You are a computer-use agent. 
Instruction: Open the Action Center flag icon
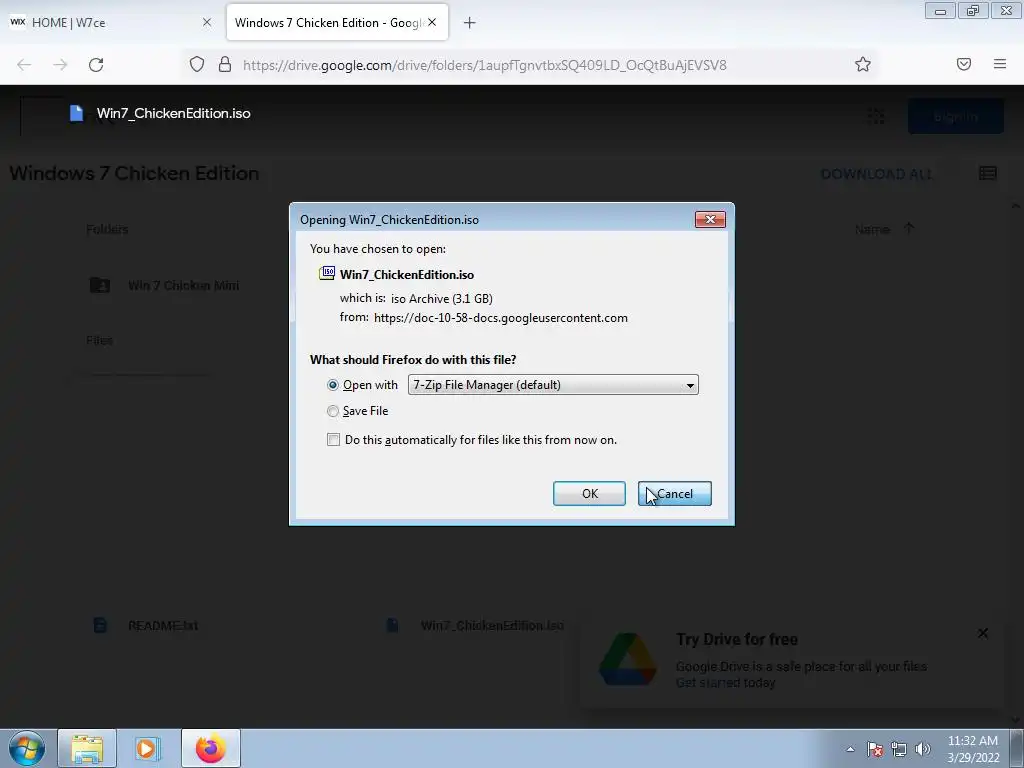click(875, 749)
